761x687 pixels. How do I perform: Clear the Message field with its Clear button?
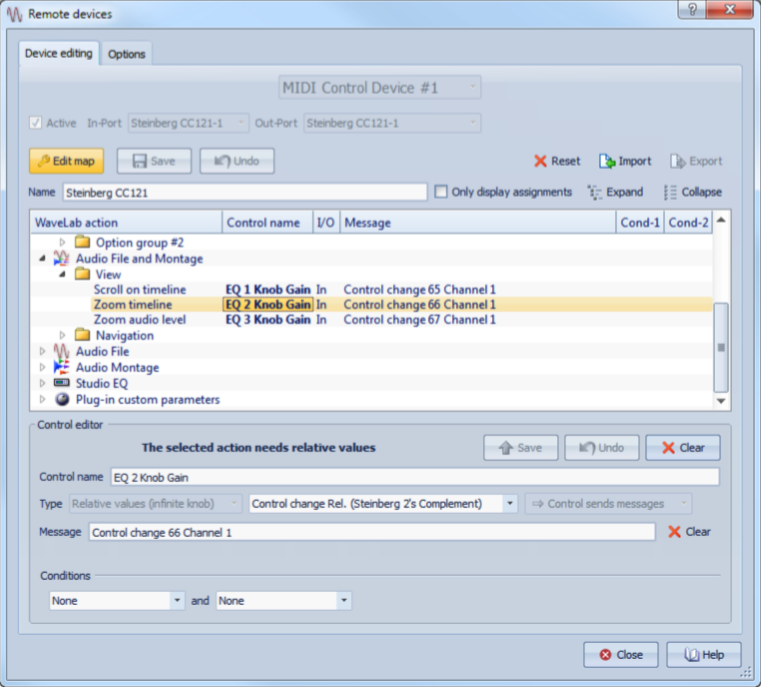689,532
